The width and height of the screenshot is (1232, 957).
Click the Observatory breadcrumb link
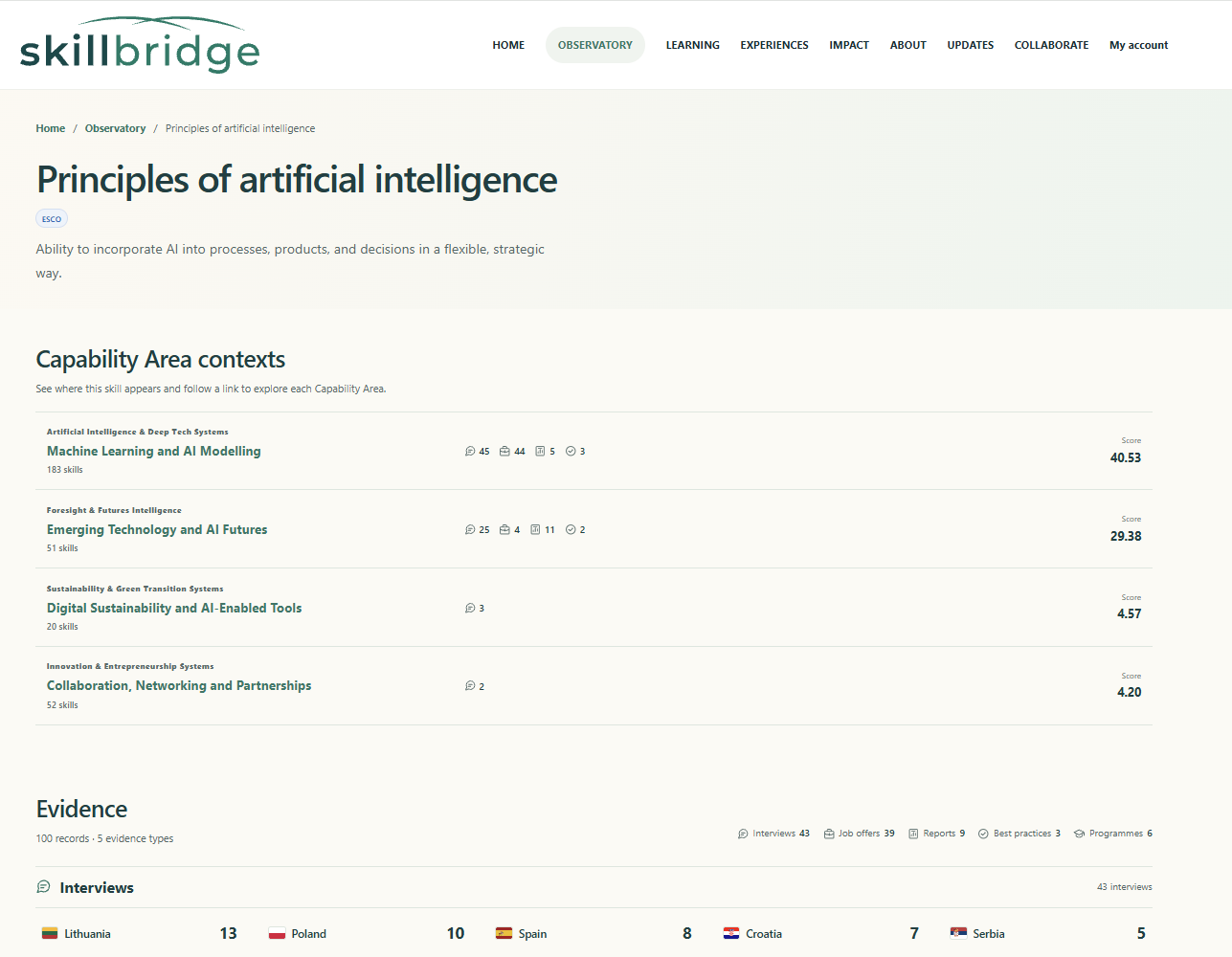(115, 128)
